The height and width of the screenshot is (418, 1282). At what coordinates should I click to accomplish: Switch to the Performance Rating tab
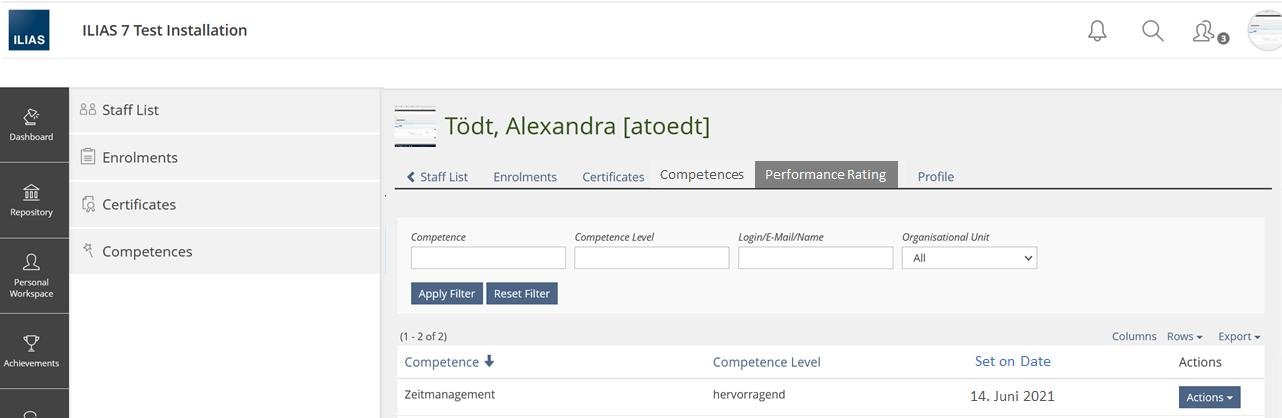point(826,175)
